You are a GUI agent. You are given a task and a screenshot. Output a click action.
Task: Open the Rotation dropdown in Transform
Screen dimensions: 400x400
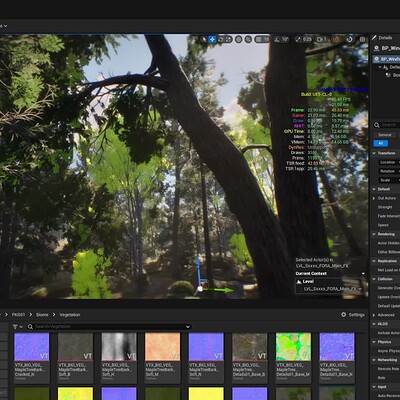point(389,171)
